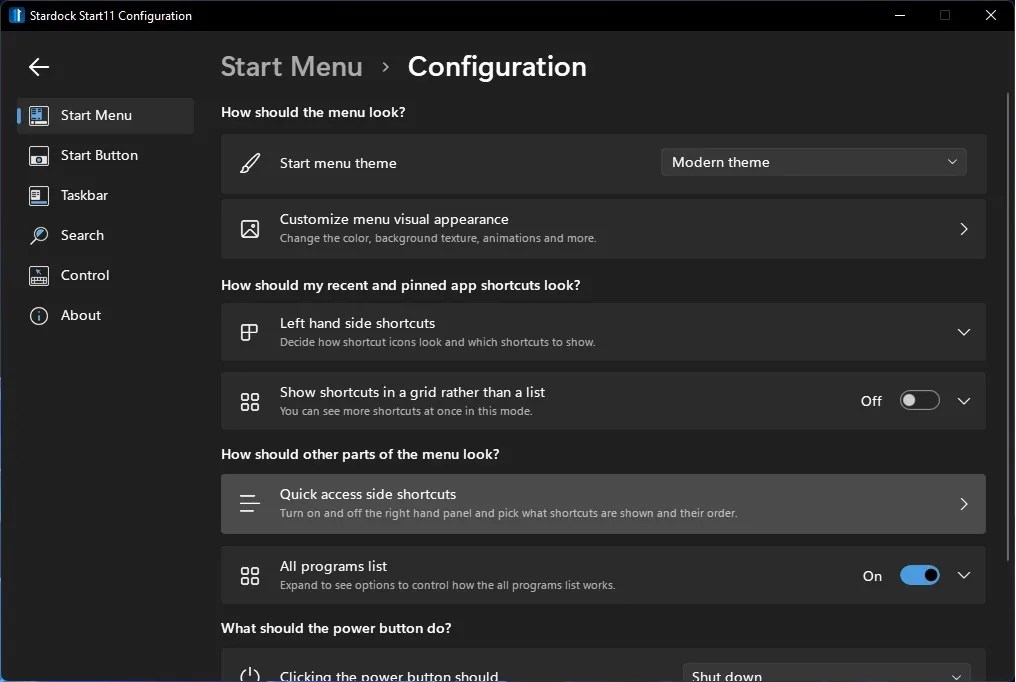The width and height of the screenshot is (1016, 682).
Task: Click the vertical scrollbar on the right
Action: 1008,327
